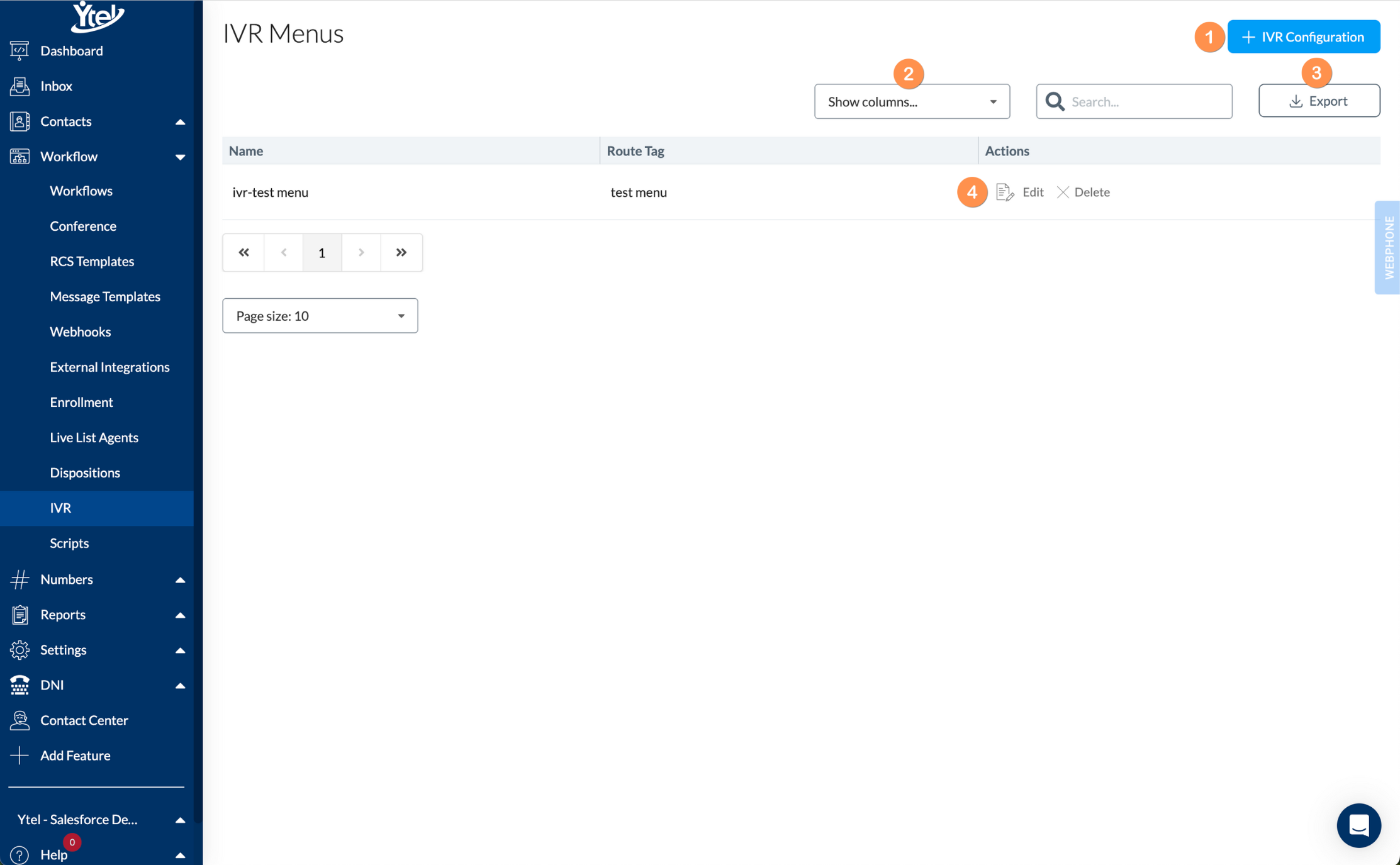The width and height of the screenshot is (1400, 865).
Task: Jump to last page double arrow
Action: click(x=401, y=253)
